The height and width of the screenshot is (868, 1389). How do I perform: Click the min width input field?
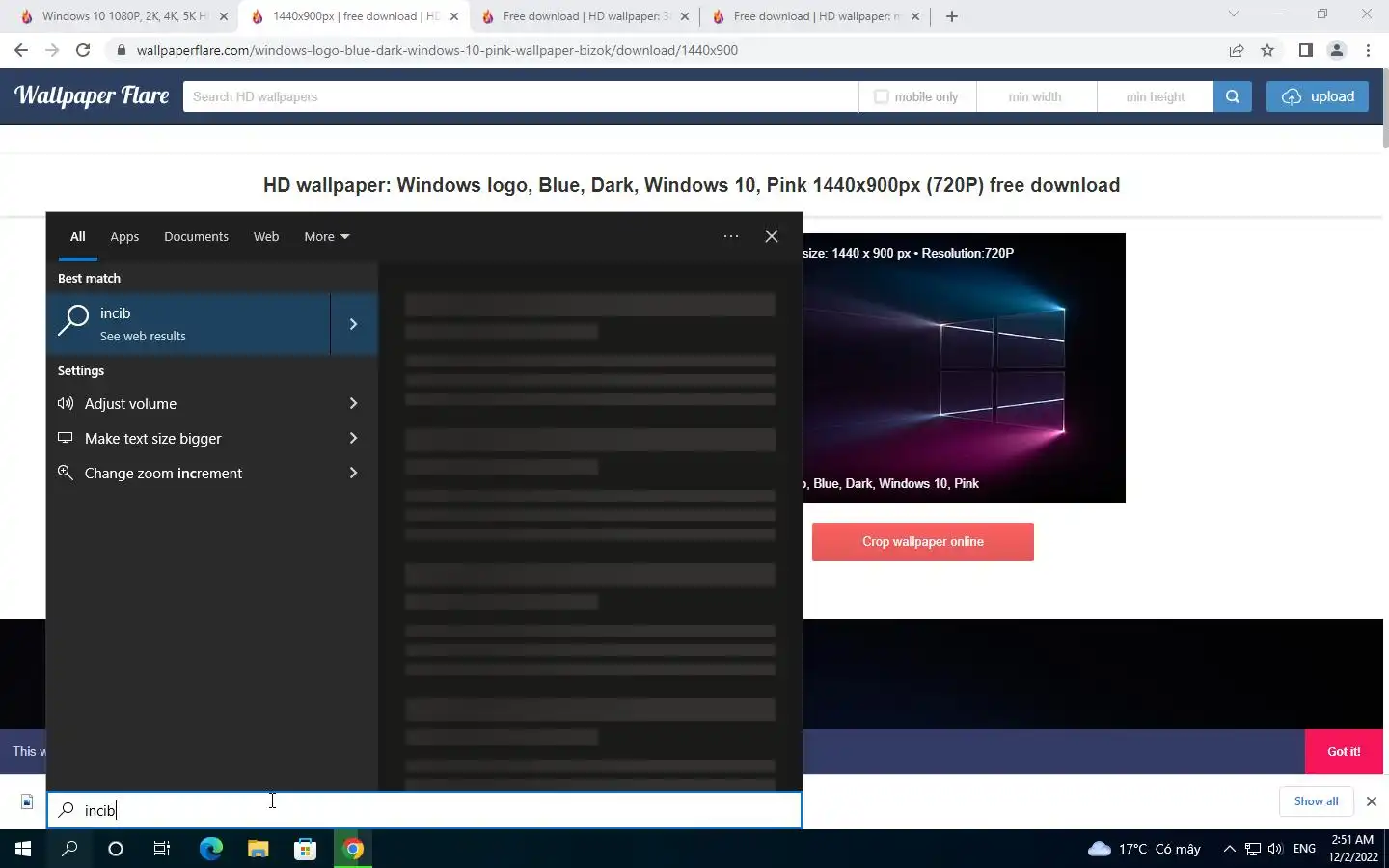click(x=1036, y=96)
